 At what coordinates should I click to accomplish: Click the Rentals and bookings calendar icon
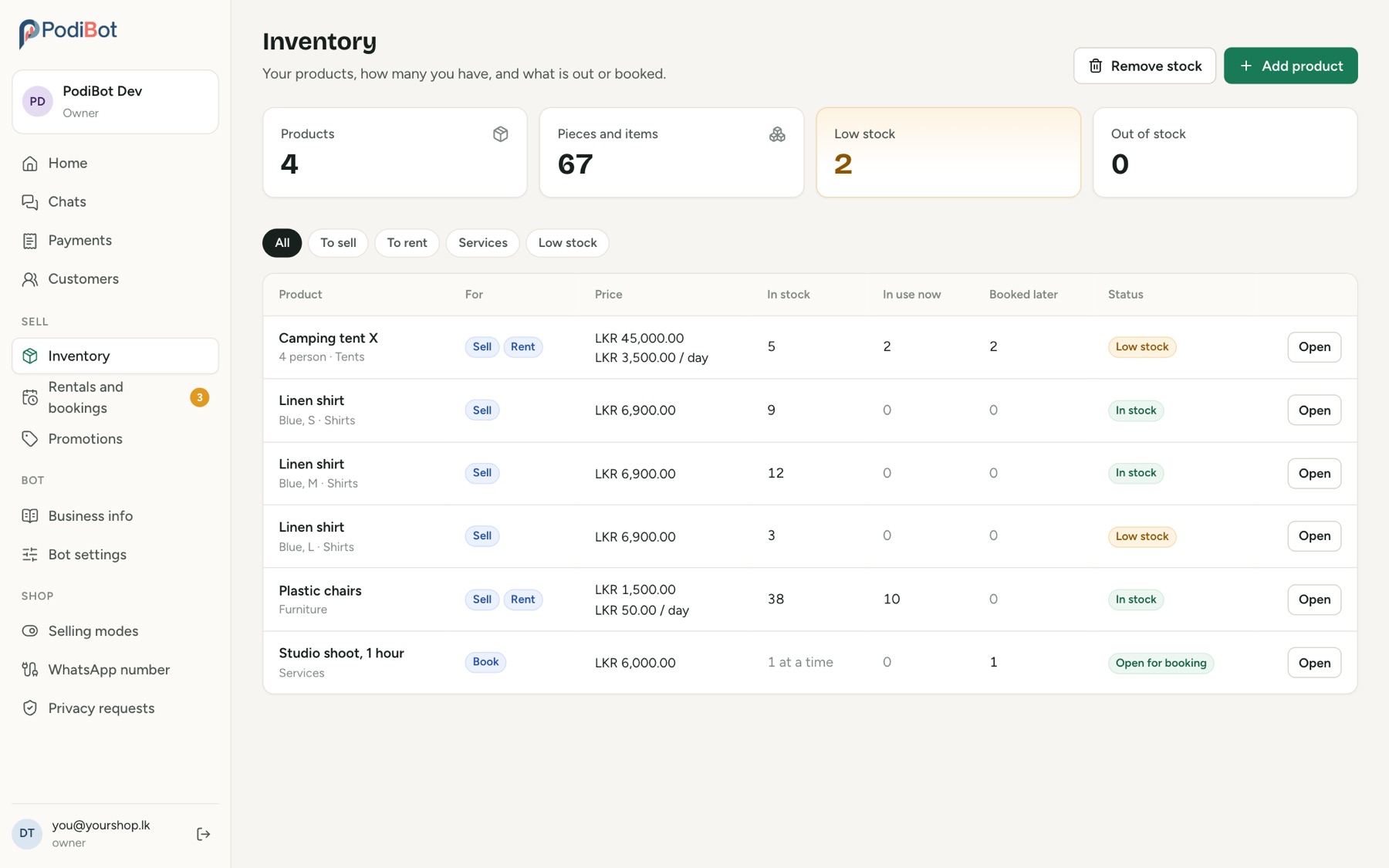click(x=30, y=397)
